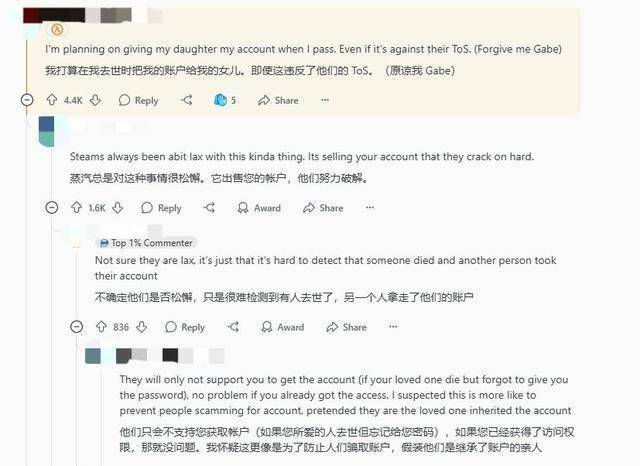Open crosspost icon on the 4.4K comment
Image resolution: width=640 pixels, height=466 pixels.
click(187, 100)
